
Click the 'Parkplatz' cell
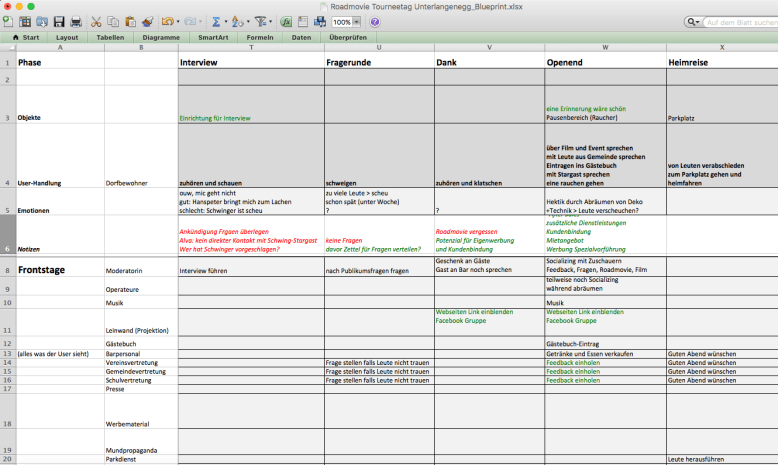(722, 104)
